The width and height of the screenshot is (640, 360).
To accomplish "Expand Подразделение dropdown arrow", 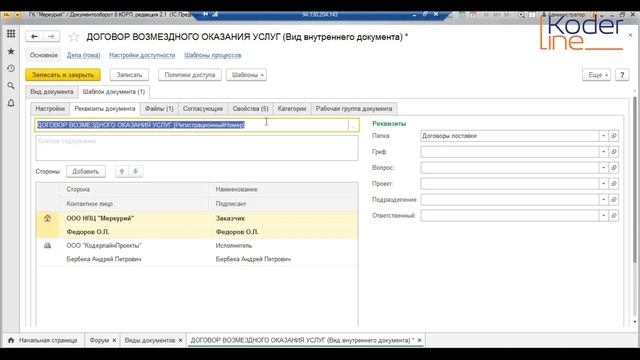I will coord(603,200).
